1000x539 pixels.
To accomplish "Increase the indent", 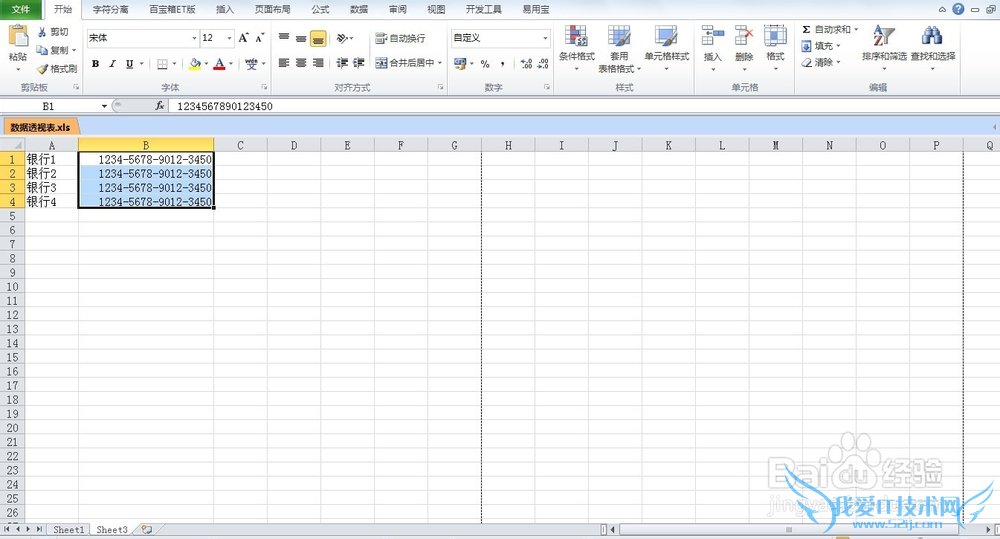I will (x=359, y=63).
